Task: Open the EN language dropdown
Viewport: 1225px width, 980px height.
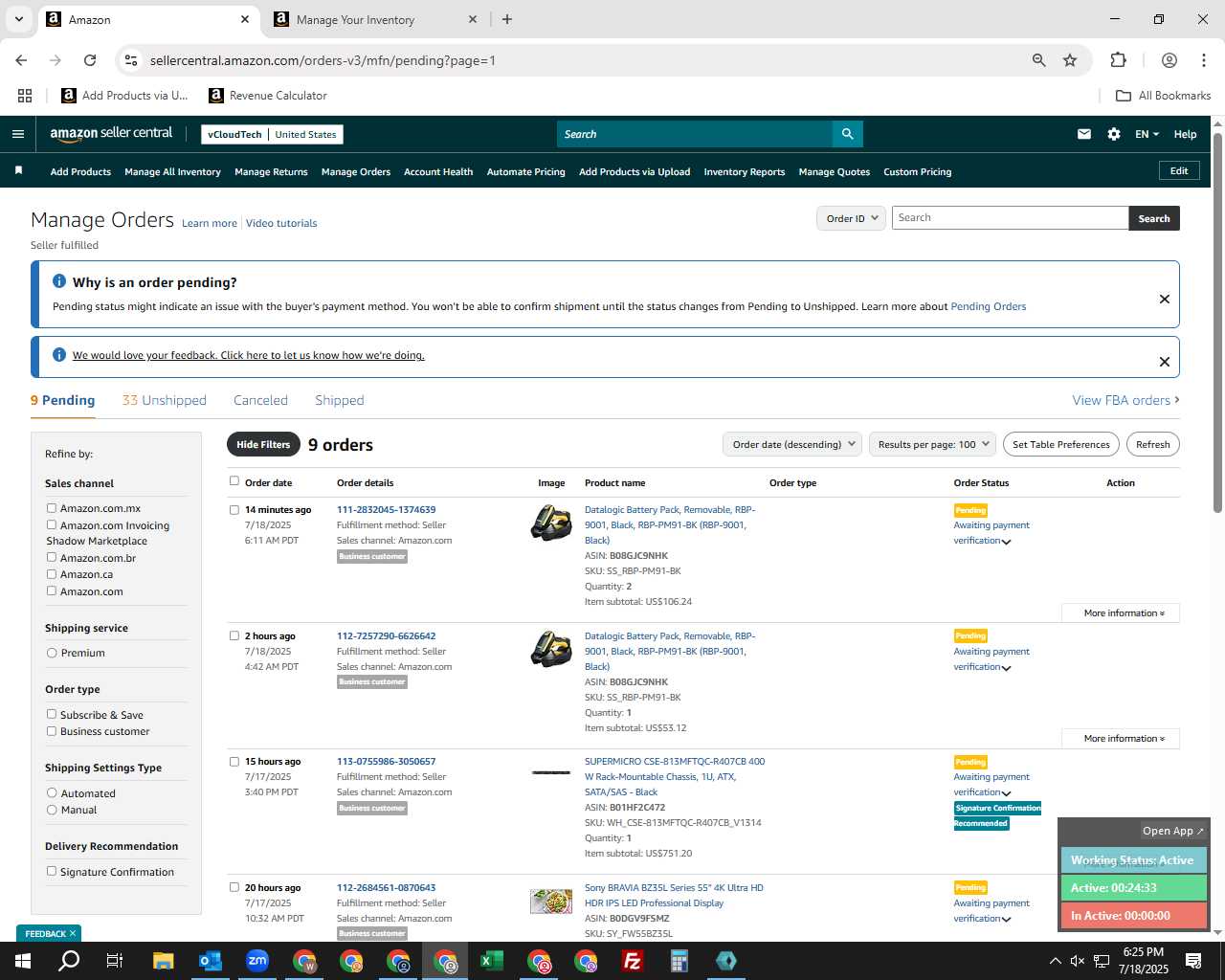Action: click(1147, 134)
